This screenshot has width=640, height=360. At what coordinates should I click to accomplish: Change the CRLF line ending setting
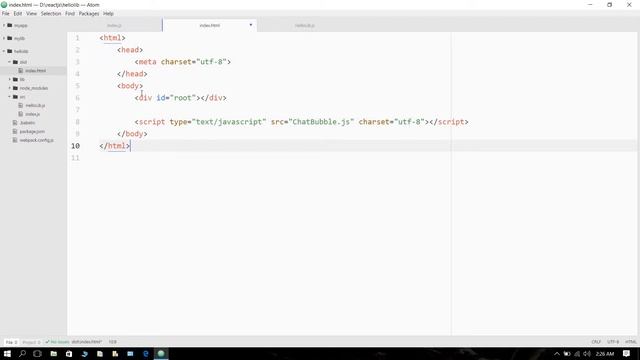596,342
